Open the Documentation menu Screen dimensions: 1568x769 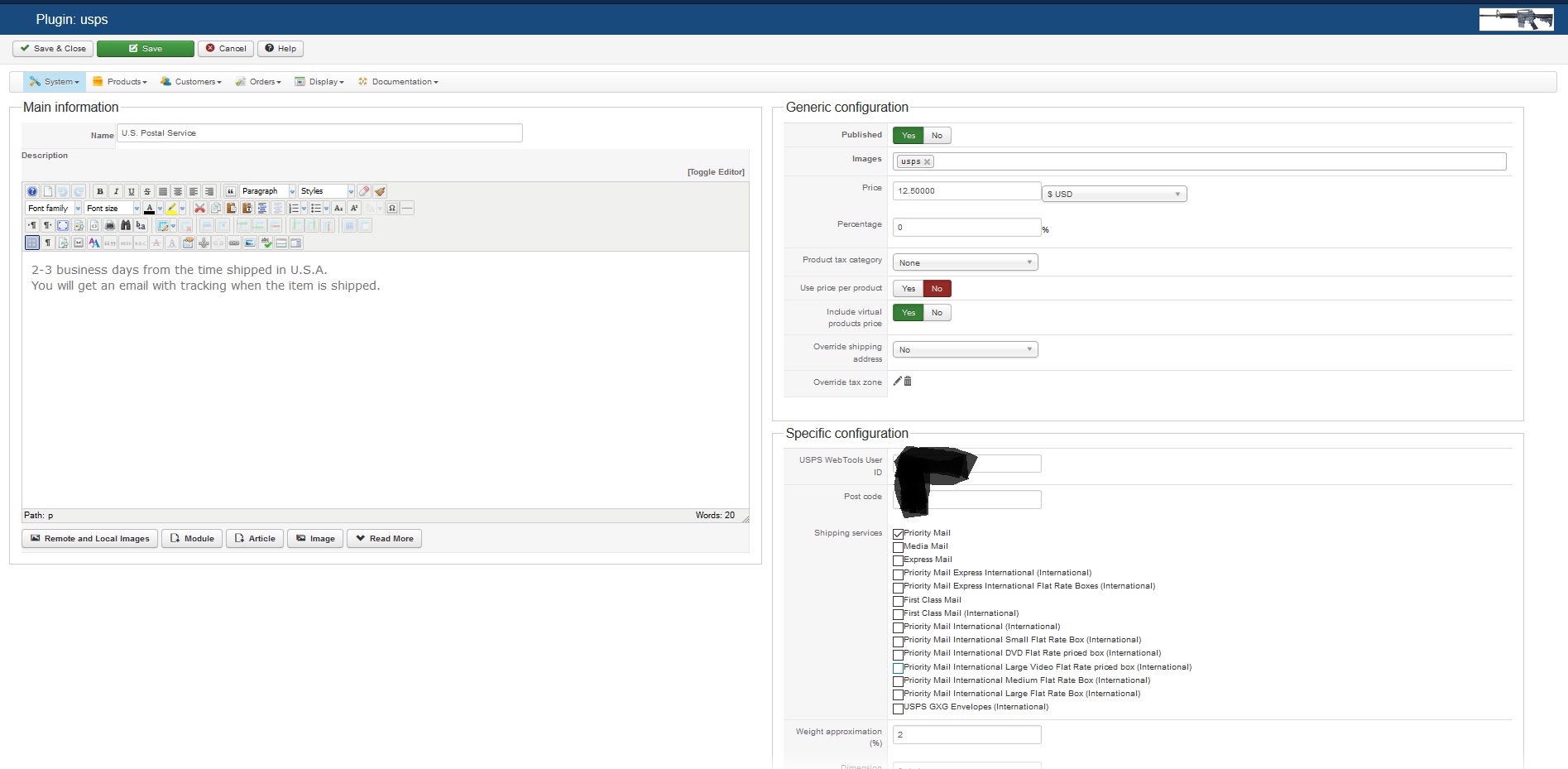(x=398, y=82)
